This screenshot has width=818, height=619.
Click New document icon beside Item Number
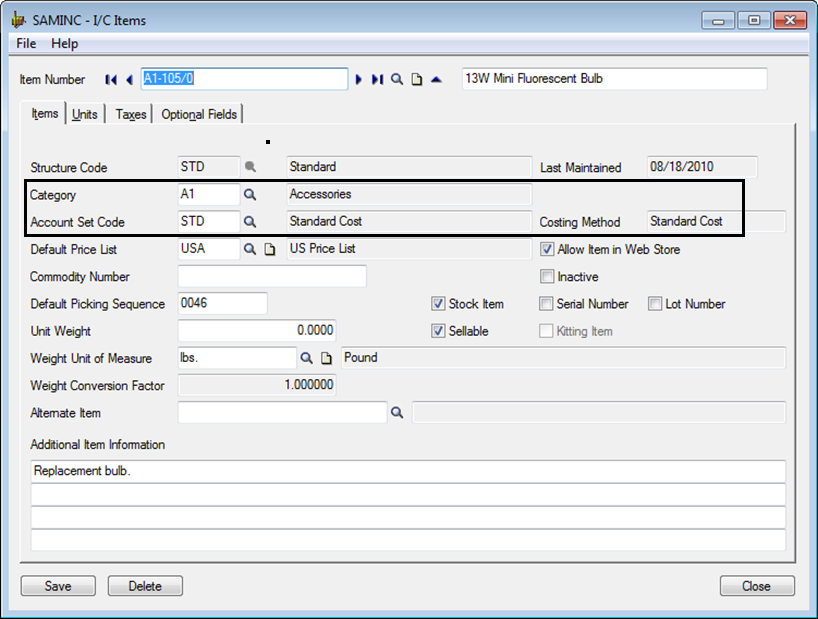417,79
